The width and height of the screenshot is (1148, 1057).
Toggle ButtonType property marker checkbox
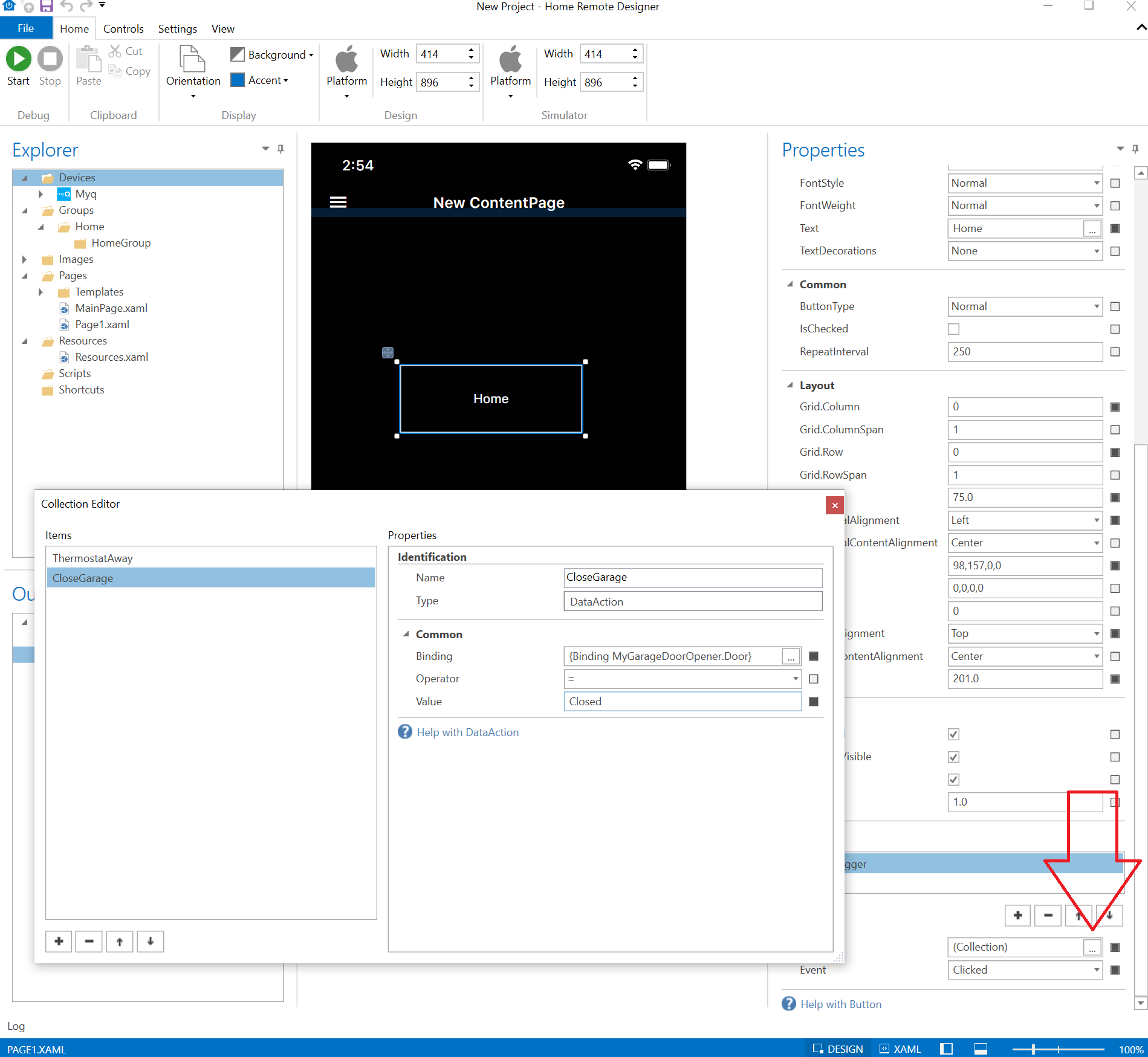tap(1115, 306)
